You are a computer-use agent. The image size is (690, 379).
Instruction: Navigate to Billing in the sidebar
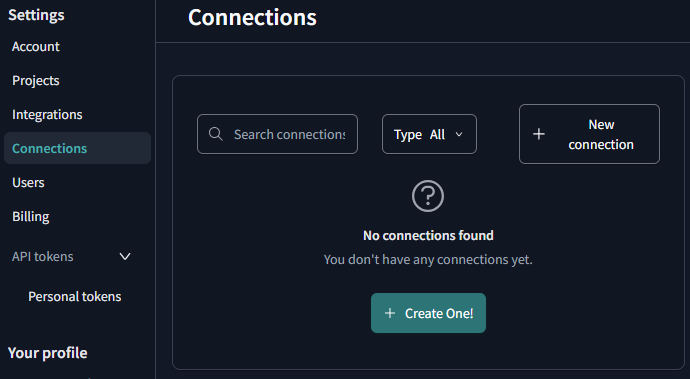[x=31, y=217]
